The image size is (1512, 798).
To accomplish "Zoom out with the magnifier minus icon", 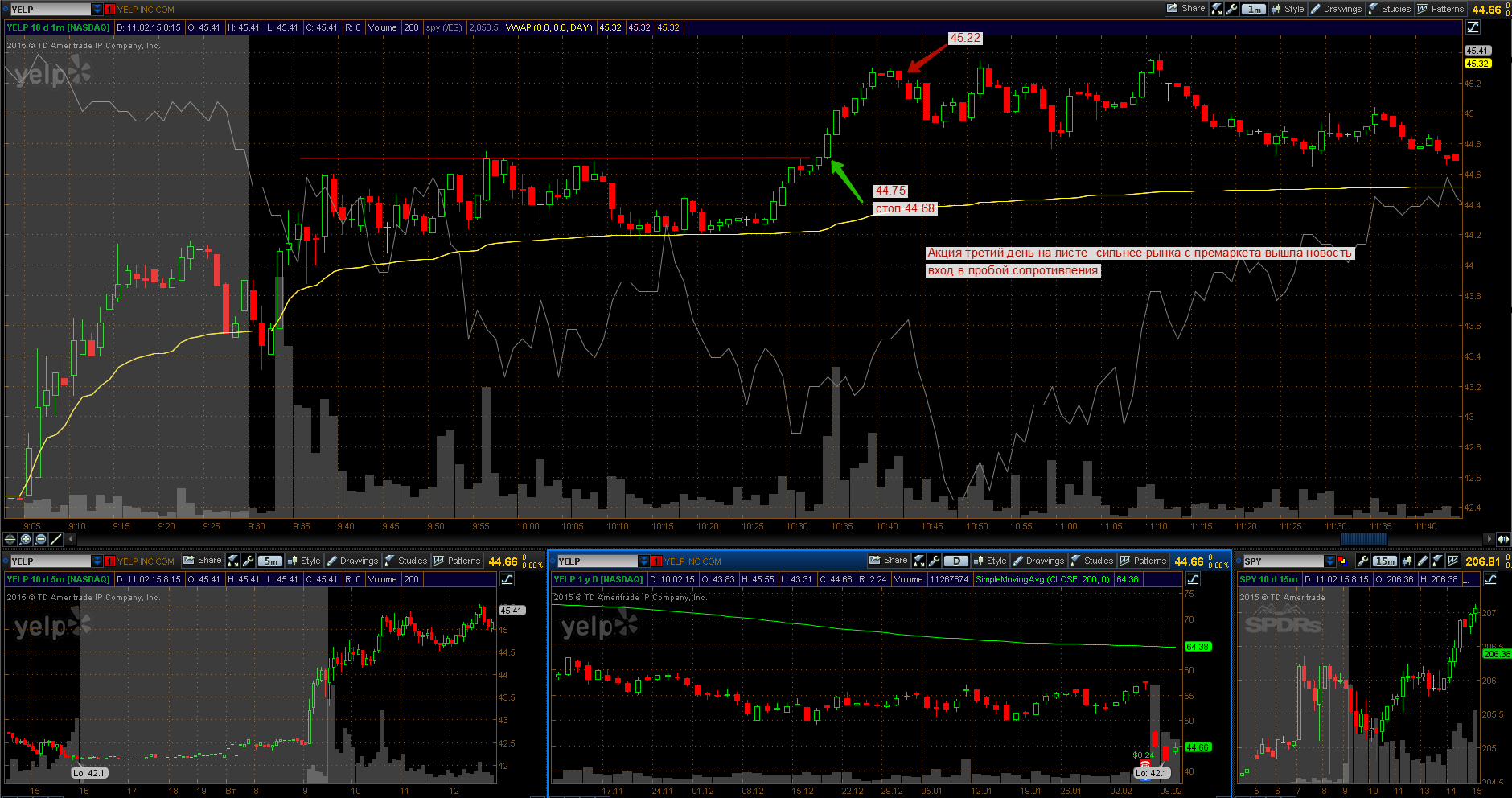I will click(40, 539).
